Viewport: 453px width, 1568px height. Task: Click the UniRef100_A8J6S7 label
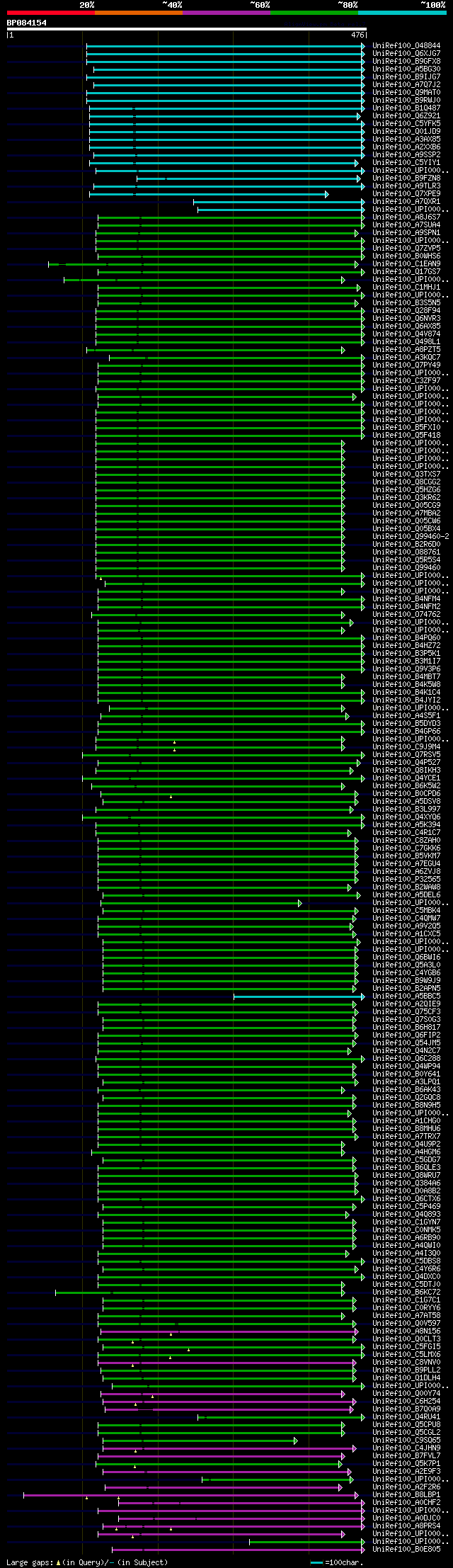click(406, 217)
